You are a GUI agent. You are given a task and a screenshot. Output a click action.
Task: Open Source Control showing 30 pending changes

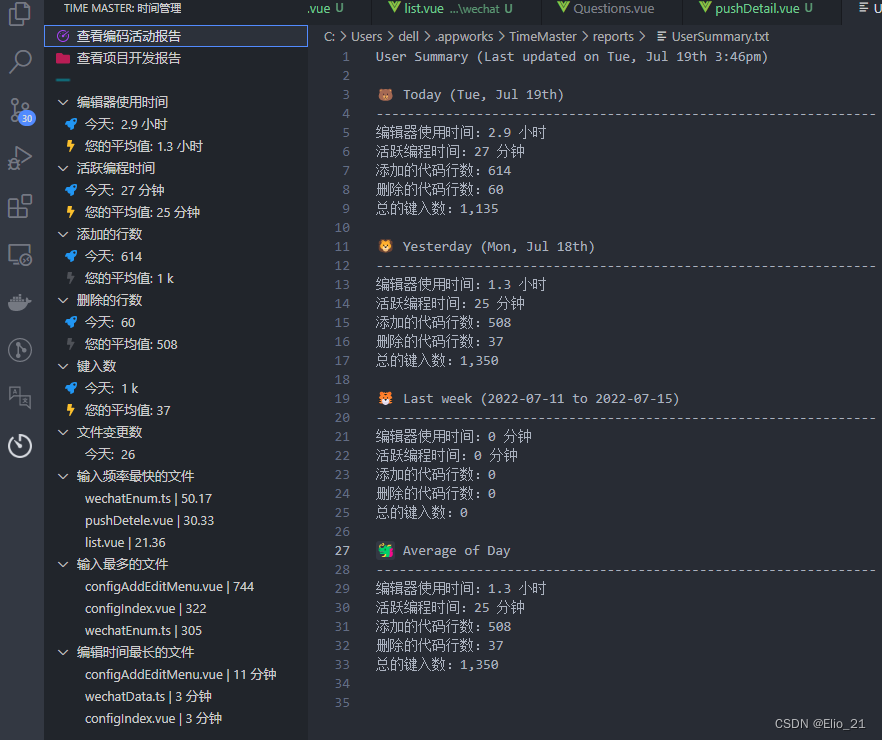[20, 110]
